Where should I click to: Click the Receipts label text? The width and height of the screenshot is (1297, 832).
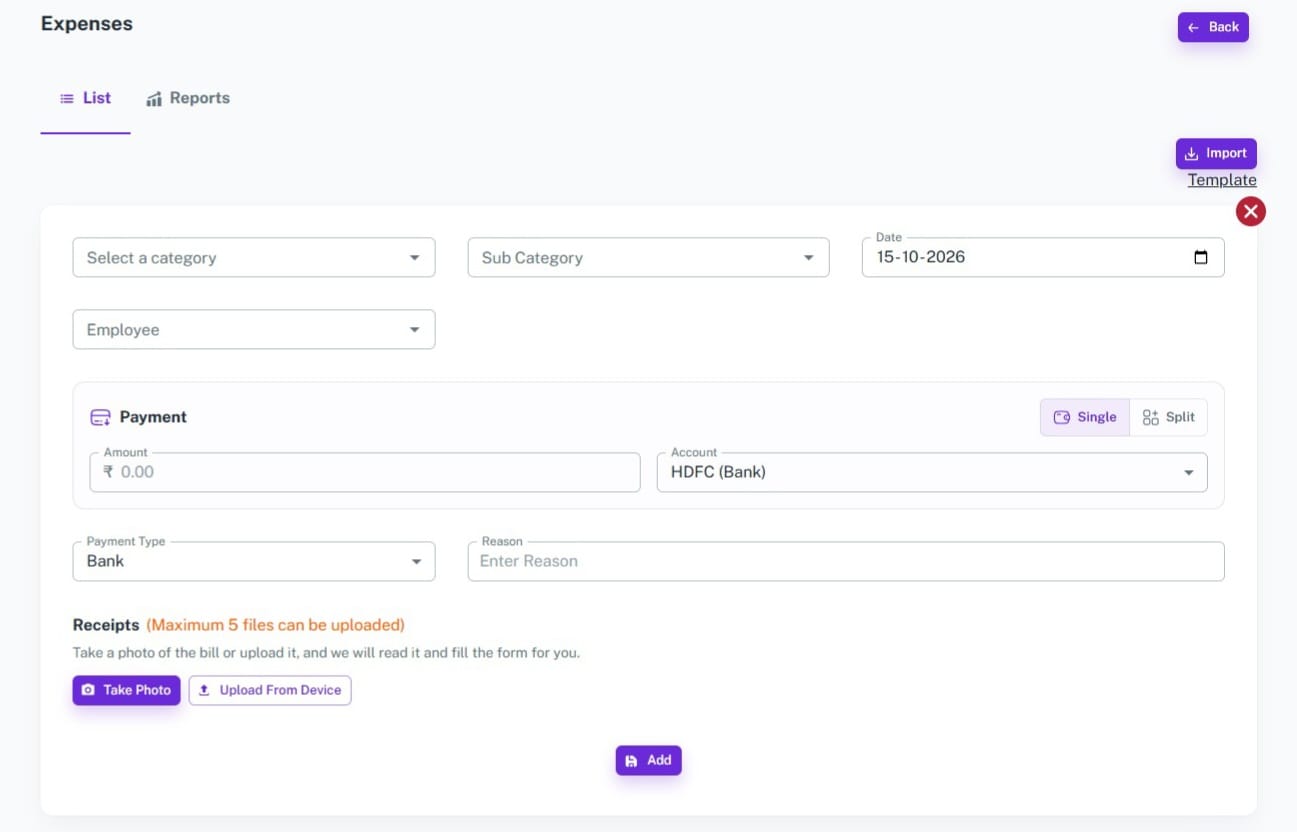[x=106, y=625]
